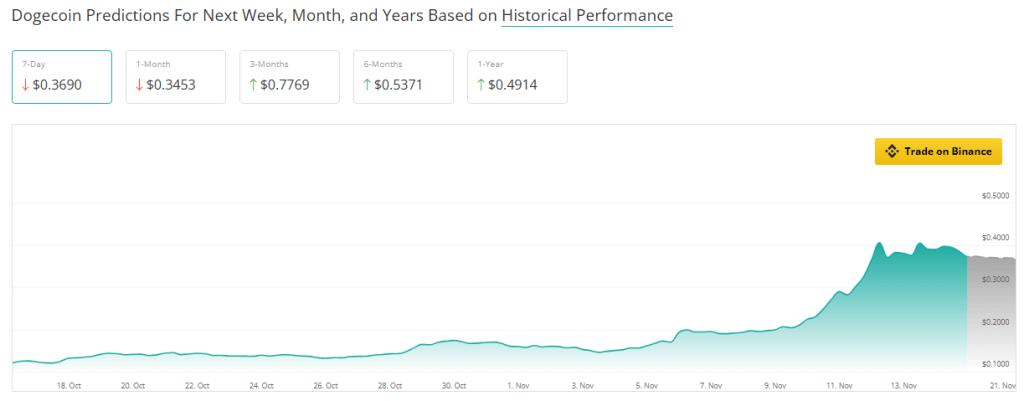The height and width of the screenshot is (401, 1024).
Task: Click the down arrow beside $0.3690
Action: coord(26,85)
